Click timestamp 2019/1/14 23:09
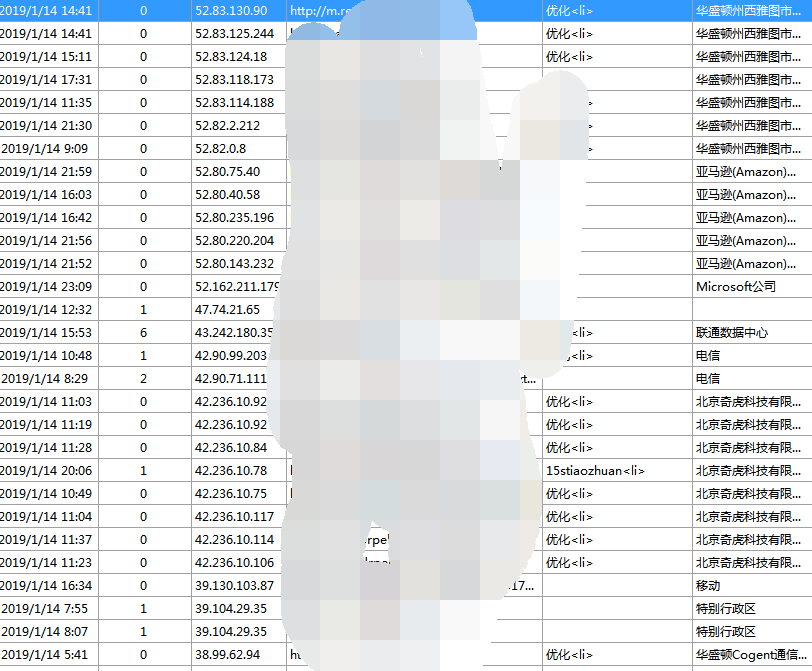 tap(46, 287)
